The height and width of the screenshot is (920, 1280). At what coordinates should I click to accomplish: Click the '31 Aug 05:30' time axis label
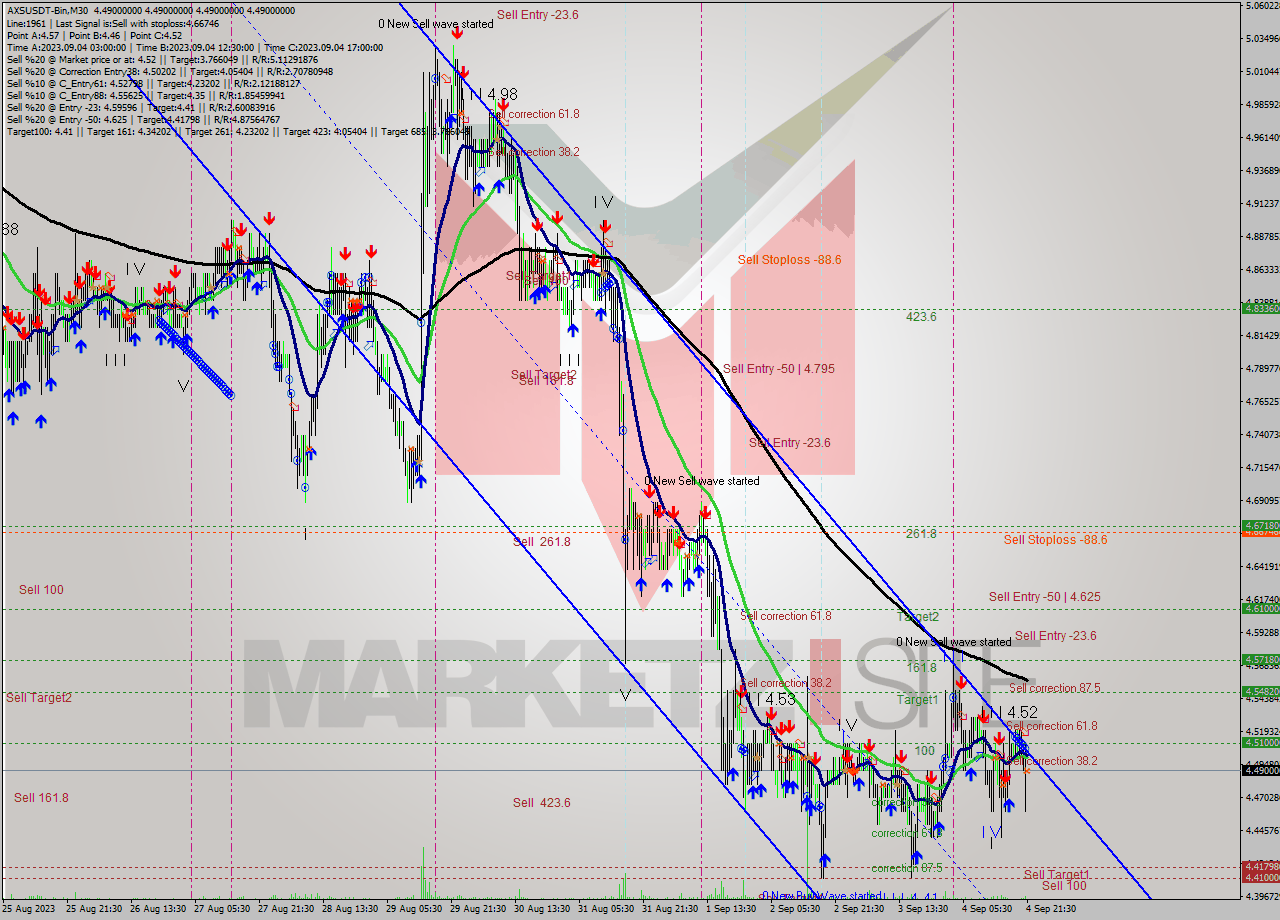[606, 909]
